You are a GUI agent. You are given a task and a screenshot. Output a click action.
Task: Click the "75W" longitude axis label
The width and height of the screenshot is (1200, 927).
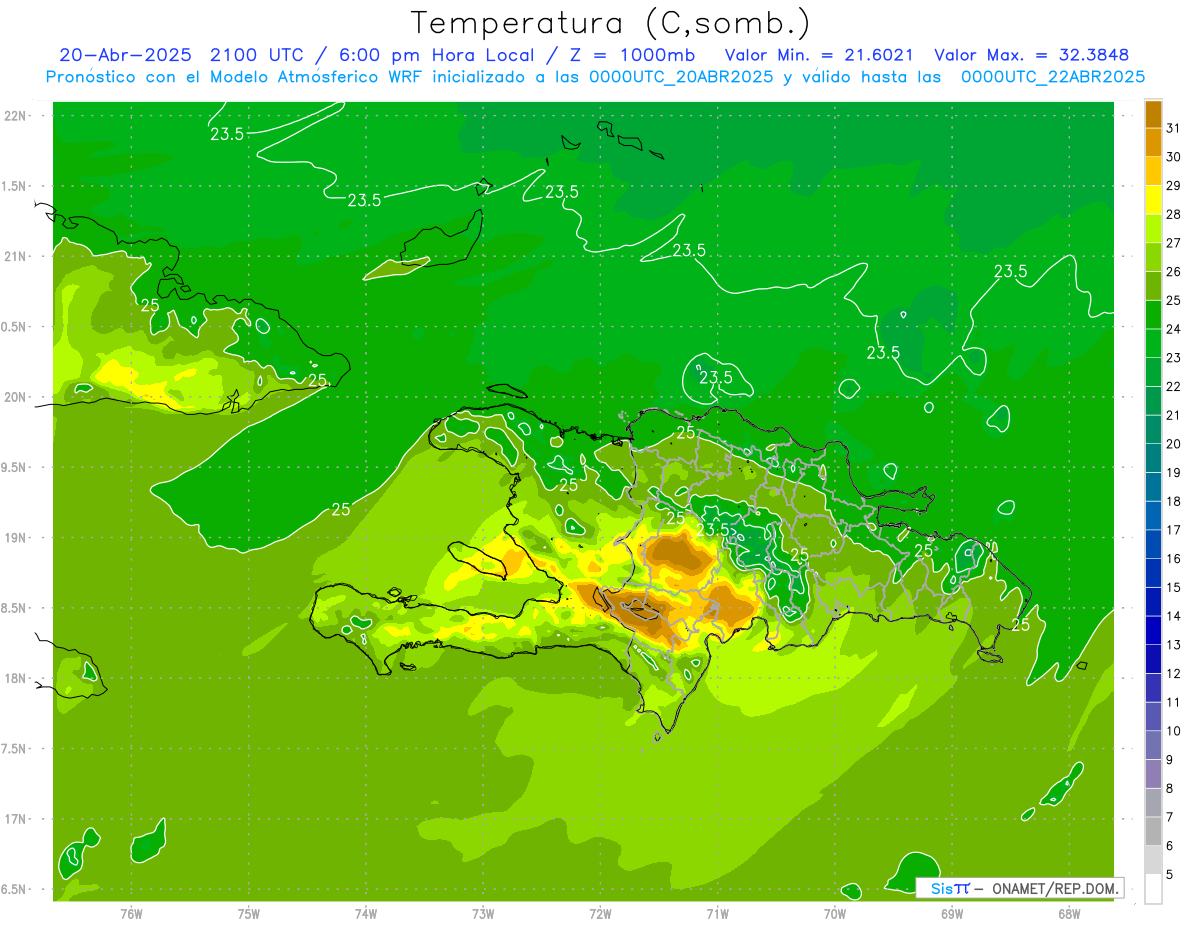[249, 914]
